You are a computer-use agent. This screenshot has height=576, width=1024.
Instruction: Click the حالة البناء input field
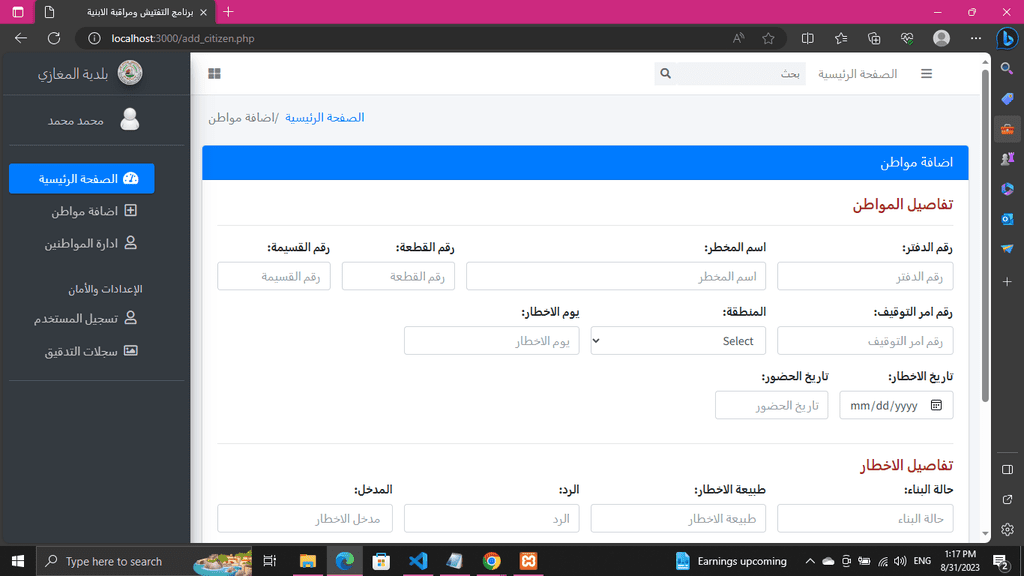point(865,519)
